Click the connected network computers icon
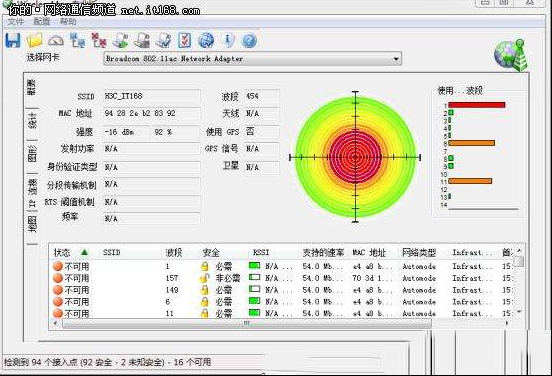552x376 pixels. [x=77, y=40]
